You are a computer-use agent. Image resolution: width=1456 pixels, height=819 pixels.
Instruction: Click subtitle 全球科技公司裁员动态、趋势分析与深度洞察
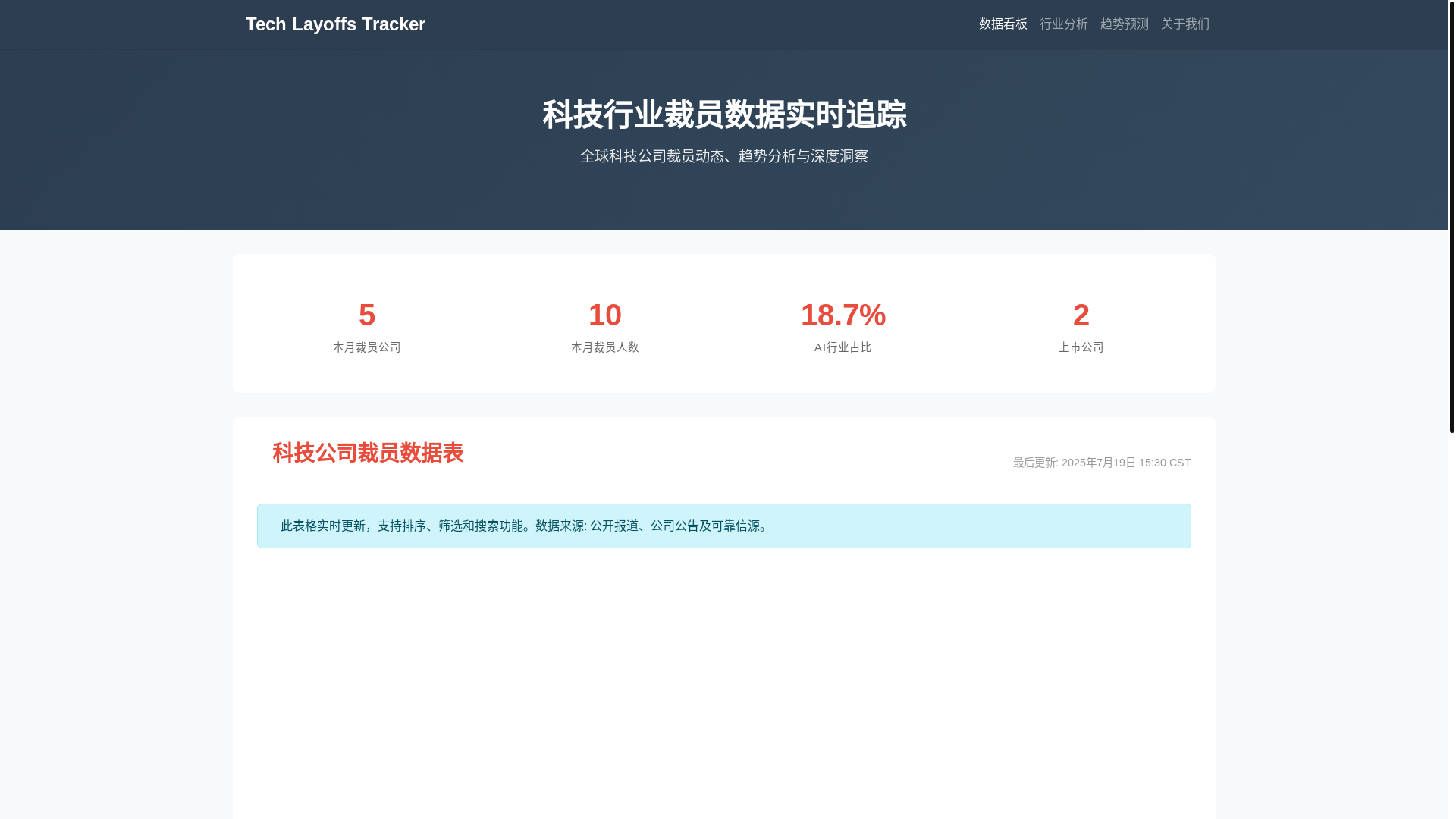724,156
